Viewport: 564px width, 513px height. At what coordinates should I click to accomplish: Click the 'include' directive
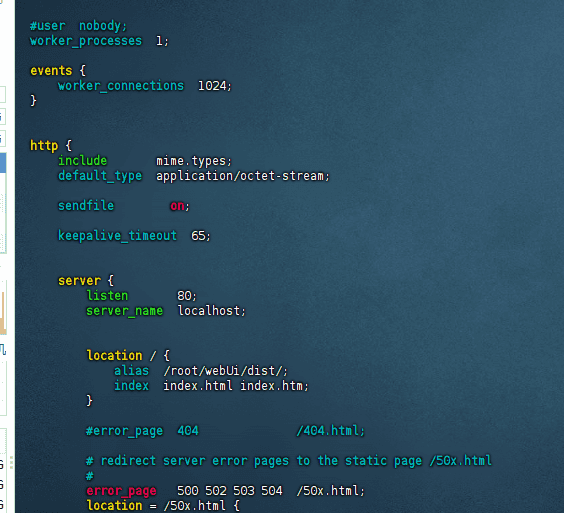(x=82, y=160)
